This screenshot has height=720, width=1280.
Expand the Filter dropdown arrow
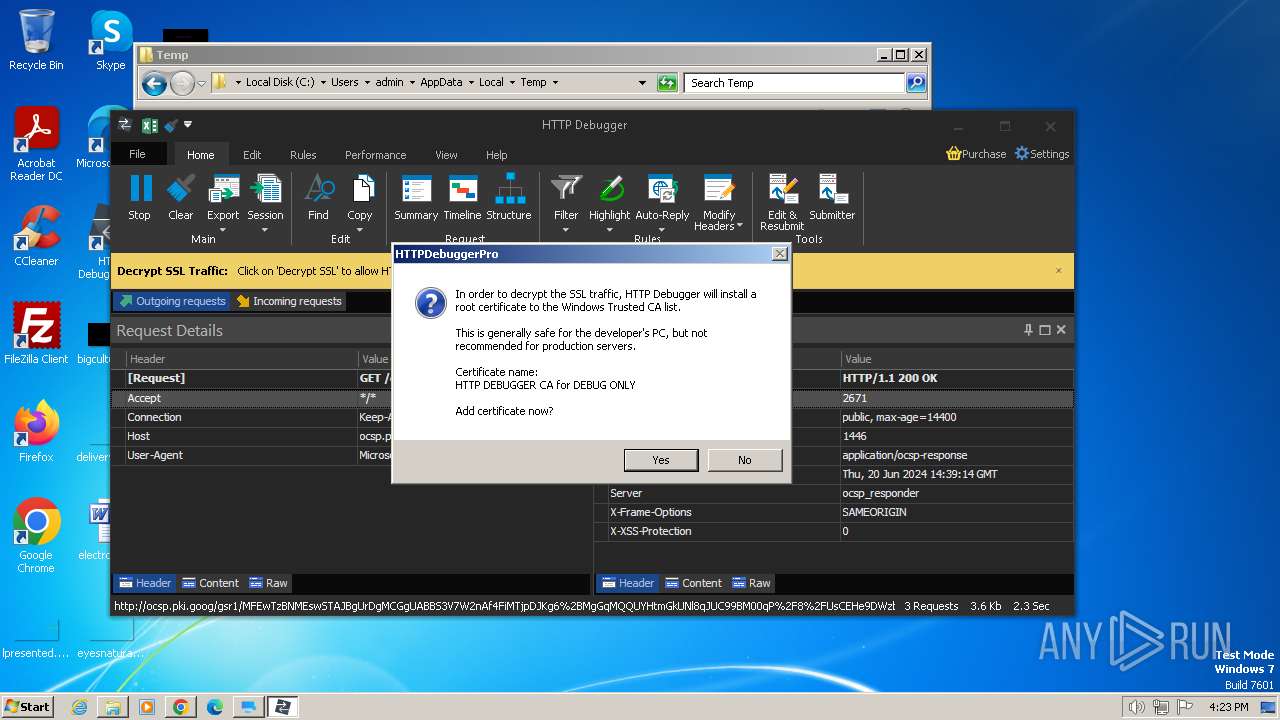coord(566,230)
